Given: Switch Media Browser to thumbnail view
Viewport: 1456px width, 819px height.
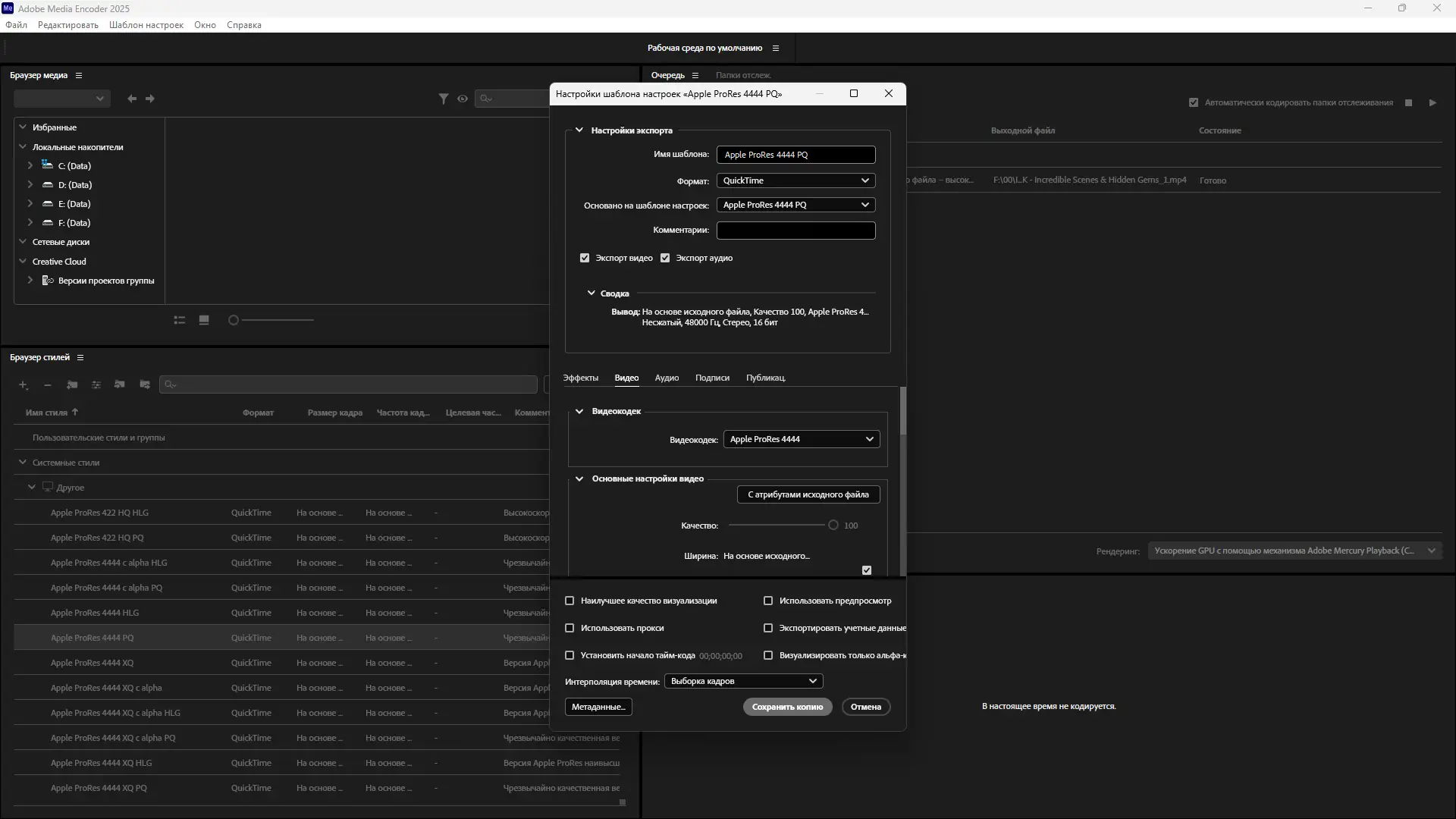Looking at the screenshot, I should [204, 320].
